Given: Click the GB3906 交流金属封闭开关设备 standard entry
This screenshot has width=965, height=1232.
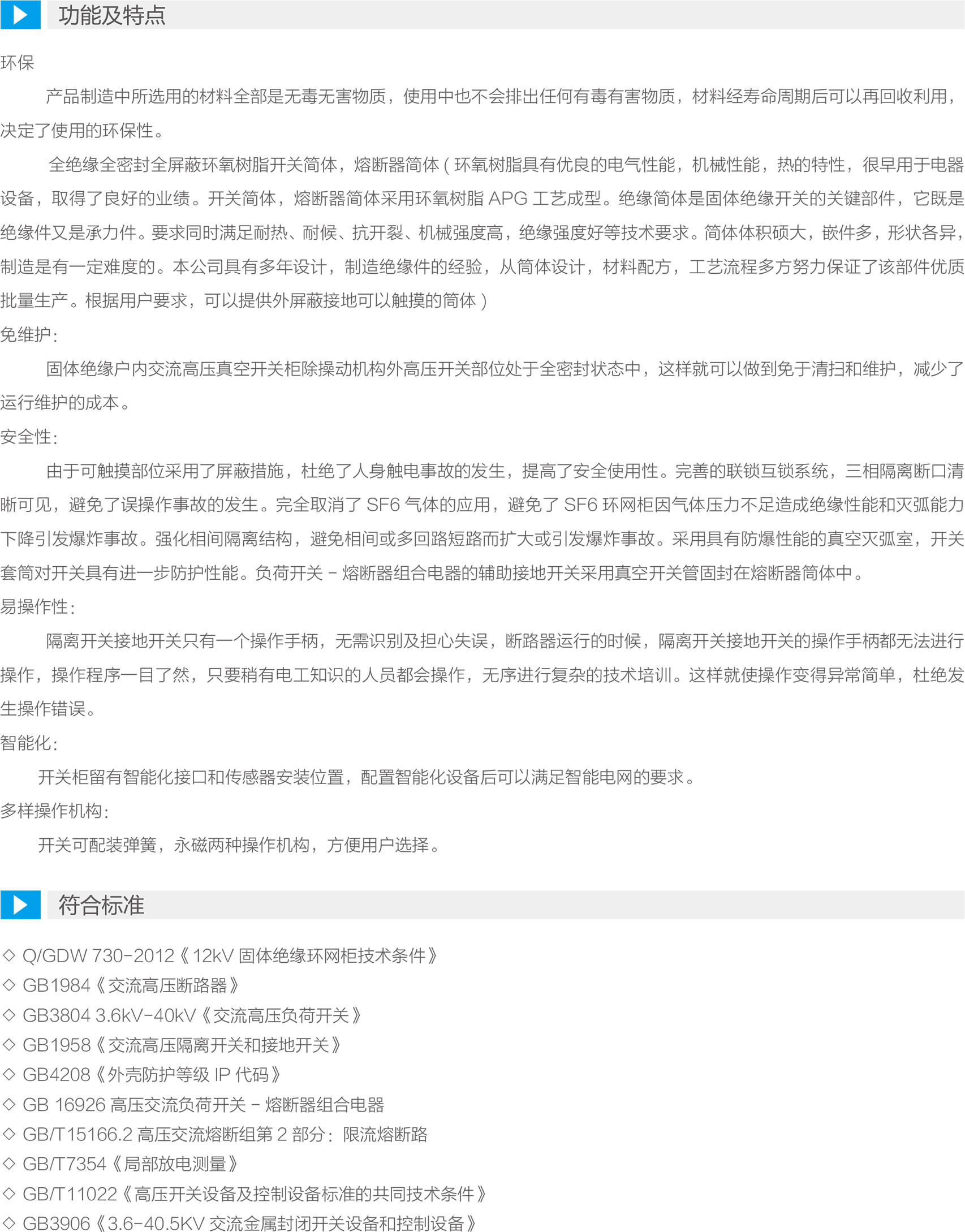Looking at the screenshot, I should (249, 1224).
